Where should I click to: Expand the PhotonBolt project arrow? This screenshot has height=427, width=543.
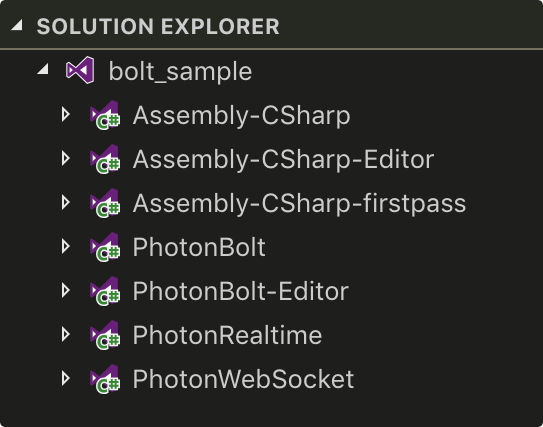click(x=65, y=247)
